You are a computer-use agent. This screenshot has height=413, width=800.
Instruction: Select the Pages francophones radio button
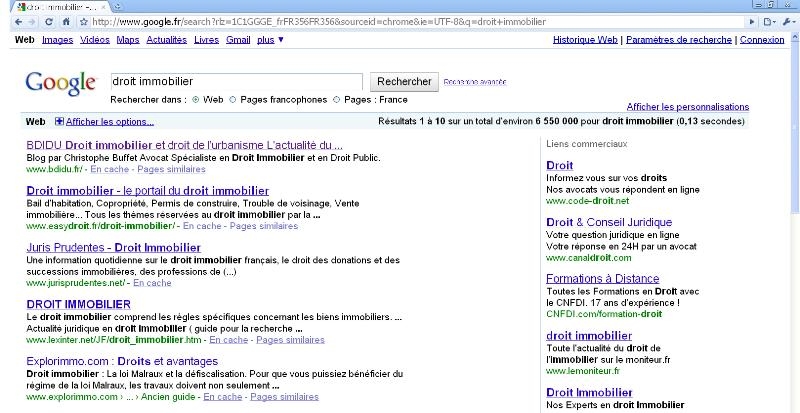click(233, 100)
